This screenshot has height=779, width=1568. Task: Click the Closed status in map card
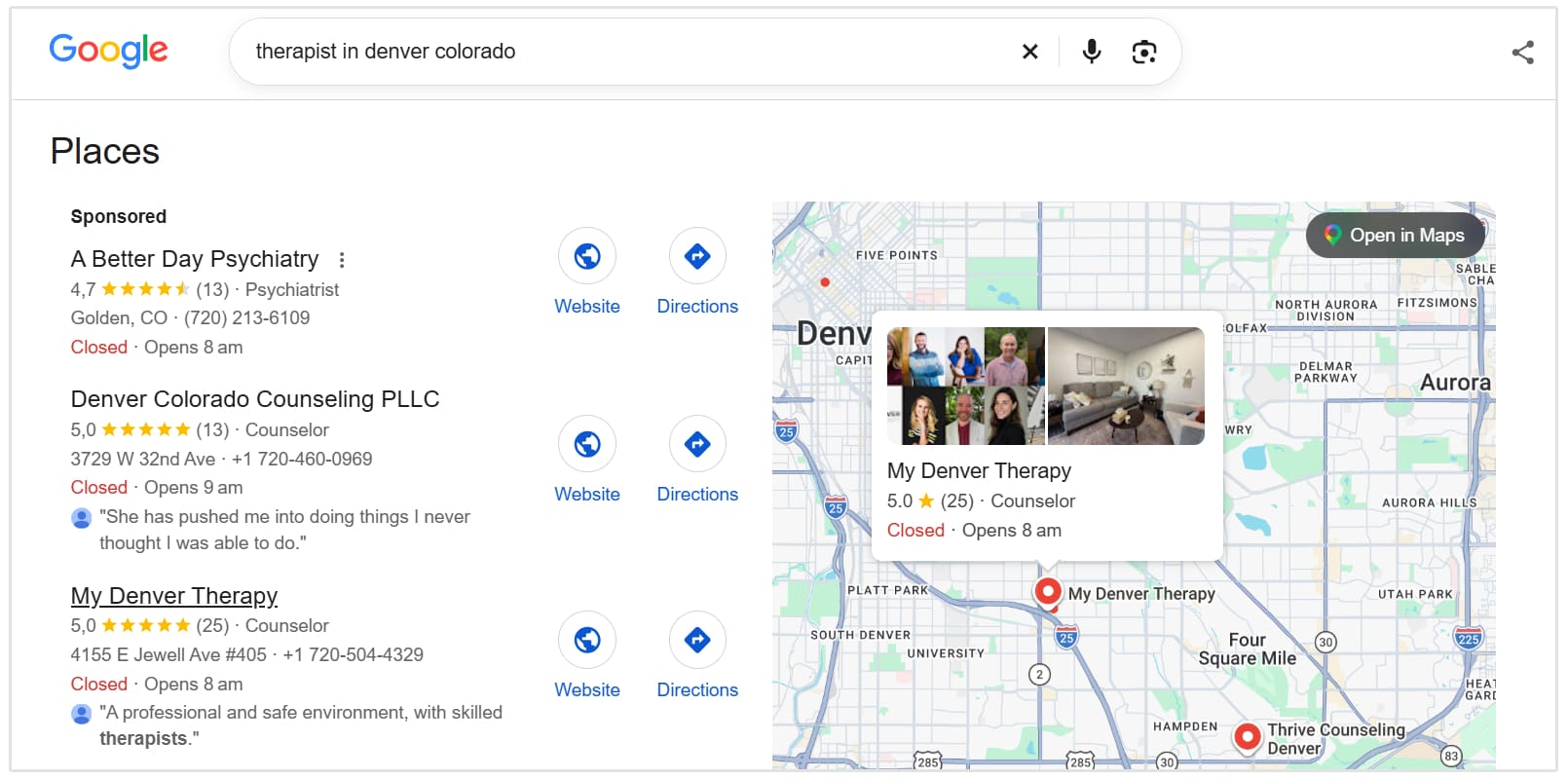(915, 531)
